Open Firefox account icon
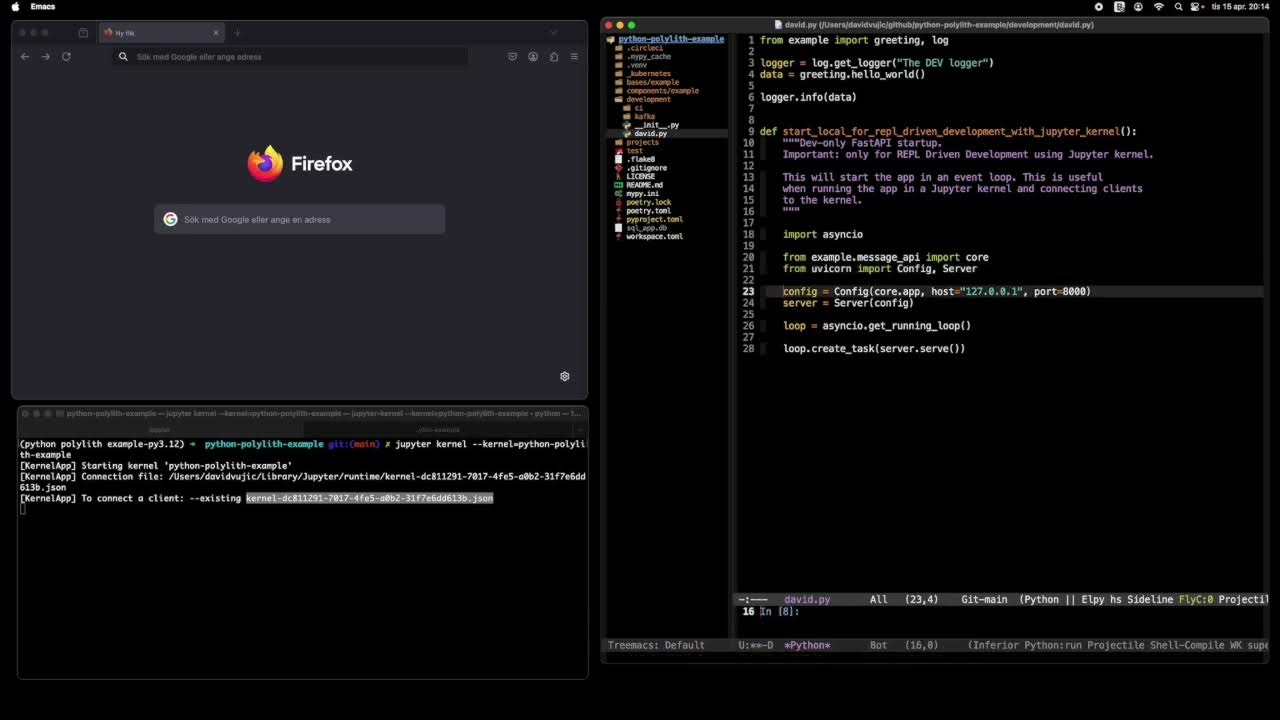Viewport: 1280px width, 720px height. tap(533, 57)
